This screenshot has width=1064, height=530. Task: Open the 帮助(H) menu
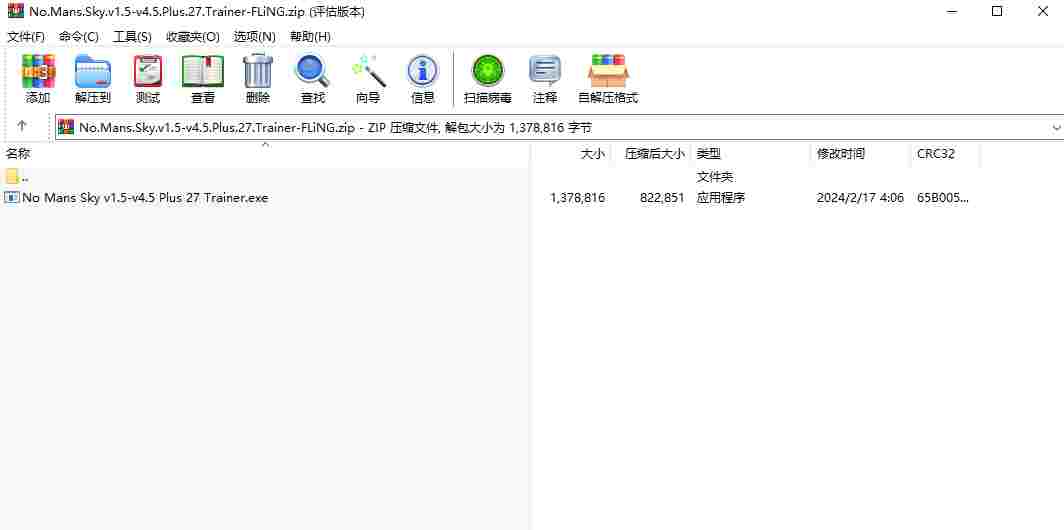pos(310,37)
